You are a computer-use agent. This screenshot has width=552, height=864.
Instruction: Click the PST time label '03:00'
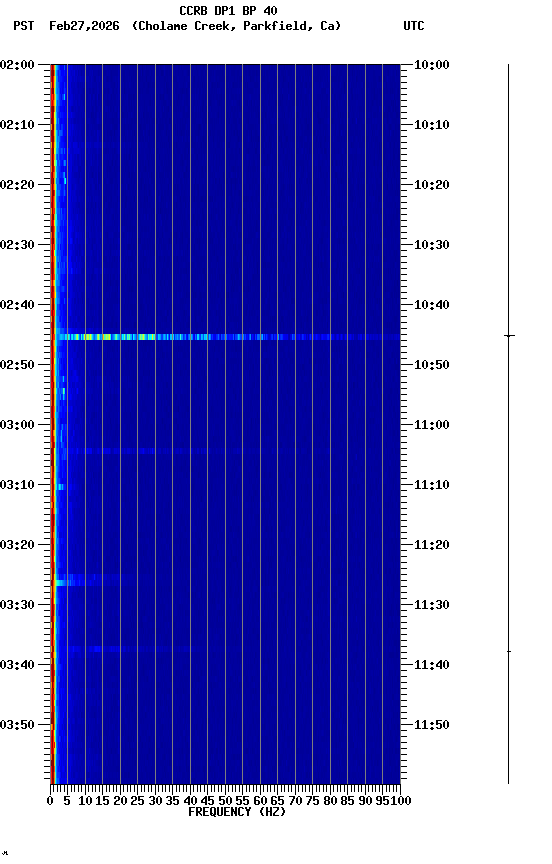tap(17, 425)
